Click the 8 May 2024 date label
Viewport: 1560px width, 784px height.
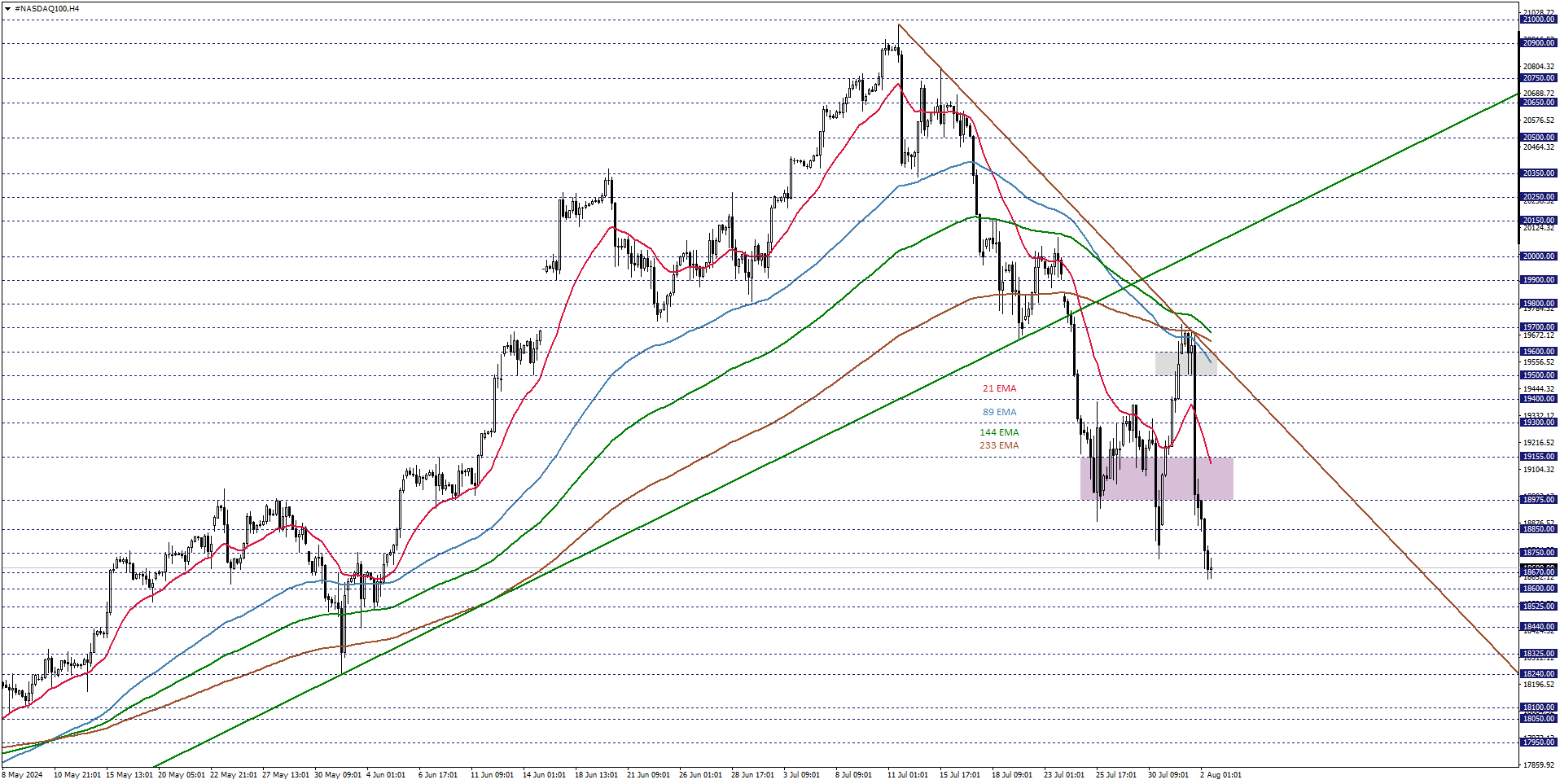tap(23, 775)
